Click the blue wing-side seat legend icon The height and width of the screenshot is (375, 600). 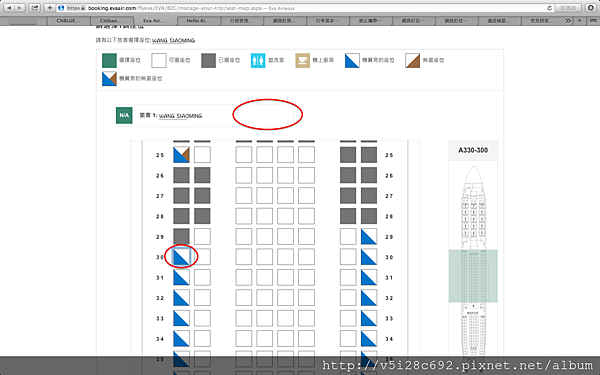pyautogui.click(x=352, y=60)
